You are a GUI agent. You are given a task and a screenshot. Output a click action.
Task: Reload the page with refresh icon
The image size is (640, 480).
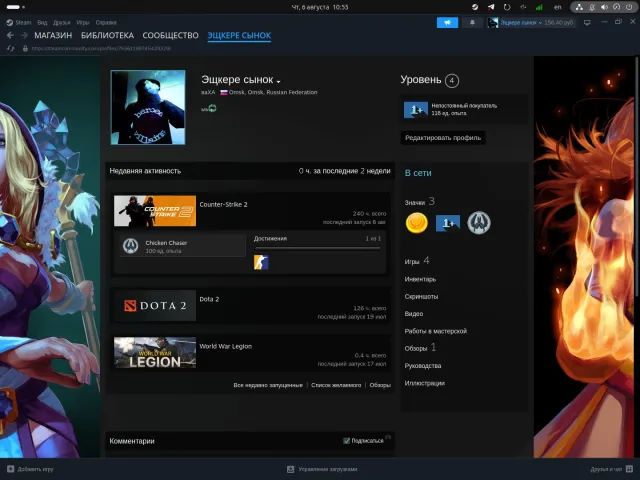click(x=10, y=48)
